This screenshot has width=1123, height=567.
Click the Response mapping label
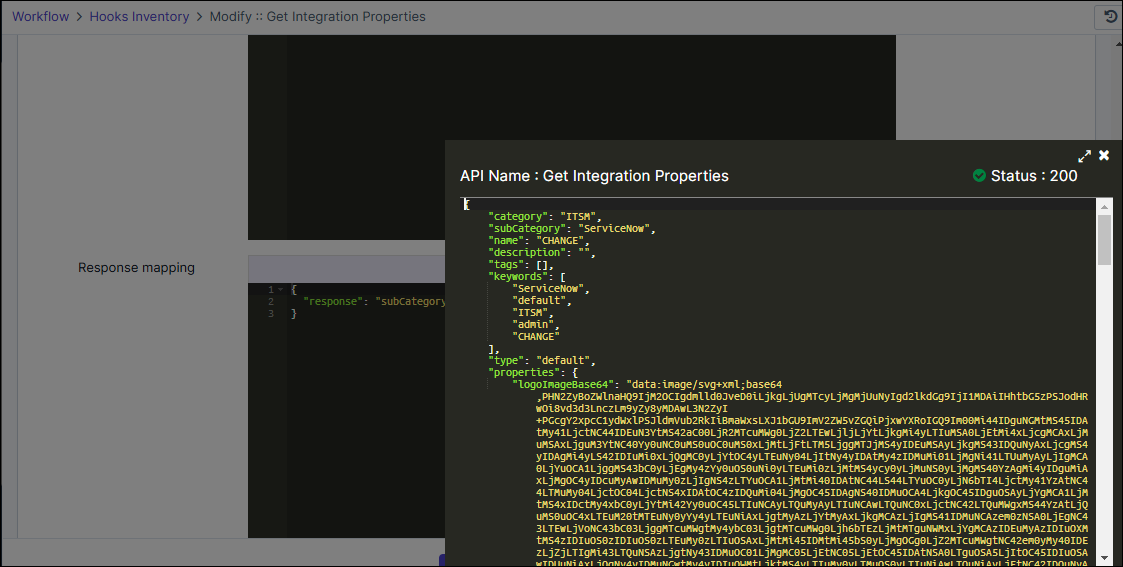136,268
